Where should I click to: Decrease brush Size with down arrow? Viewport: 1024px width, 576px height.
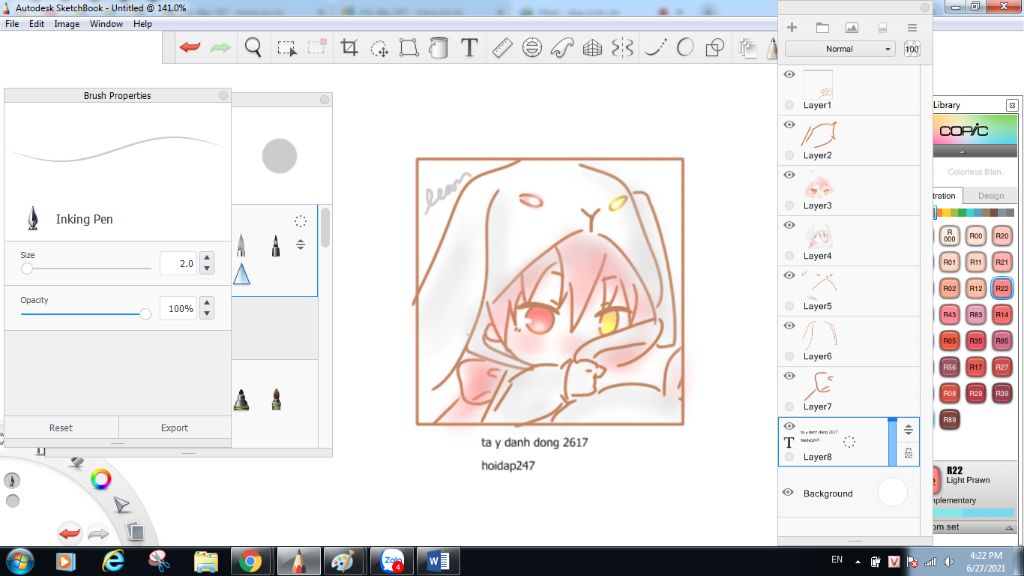click(x=207, y=268)
